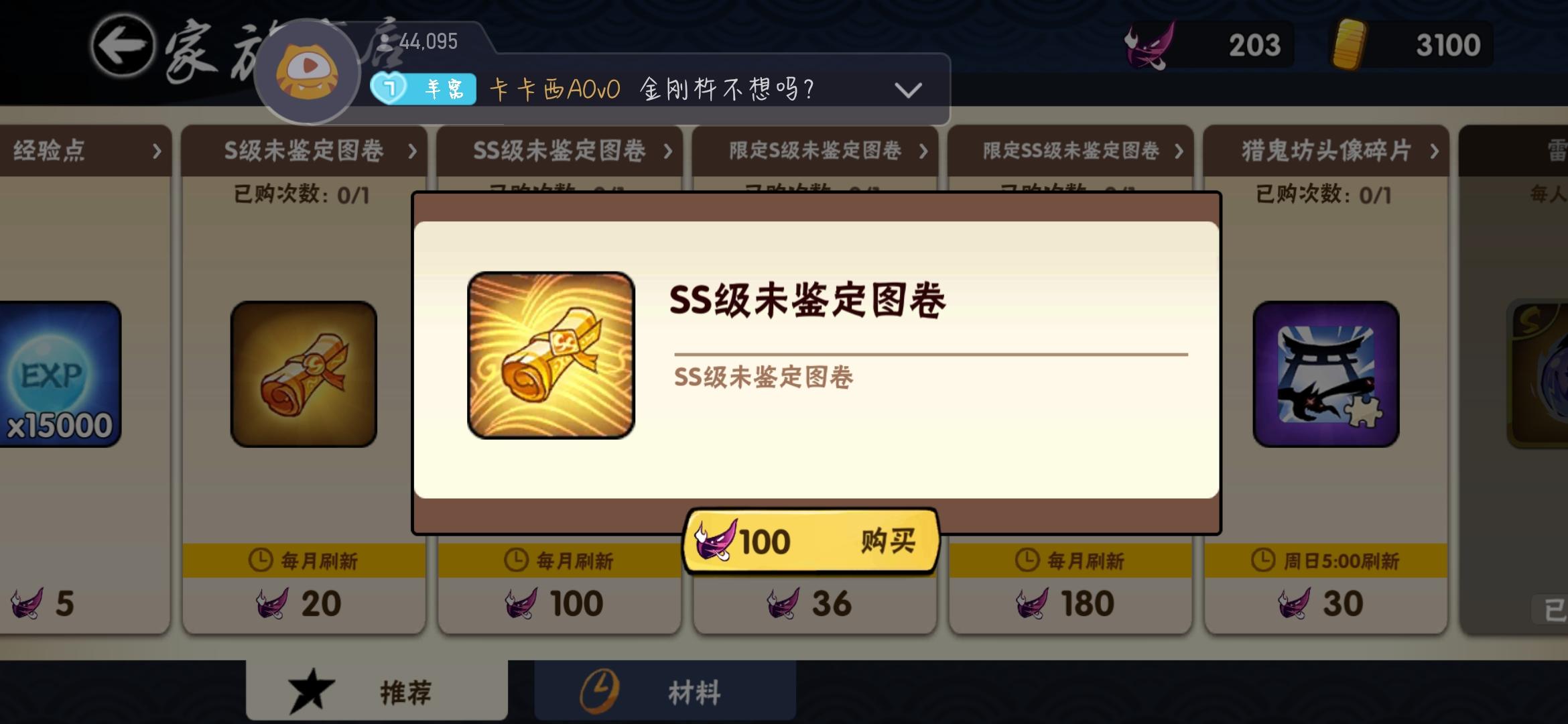
Task: Click the gold bar currency icon showing 3100
Action: pos(1349,44)
